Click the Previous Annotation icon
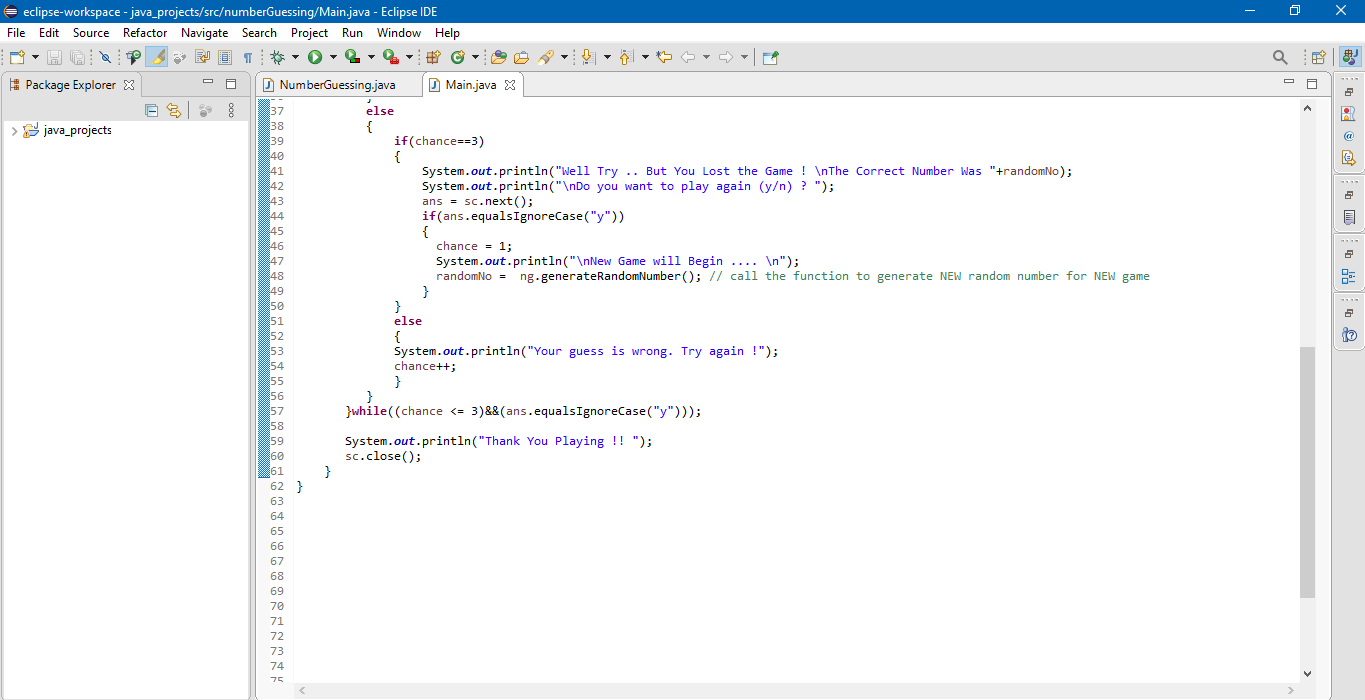The width and height of the screenshot is (1365, 700). (x=626, y=57)
